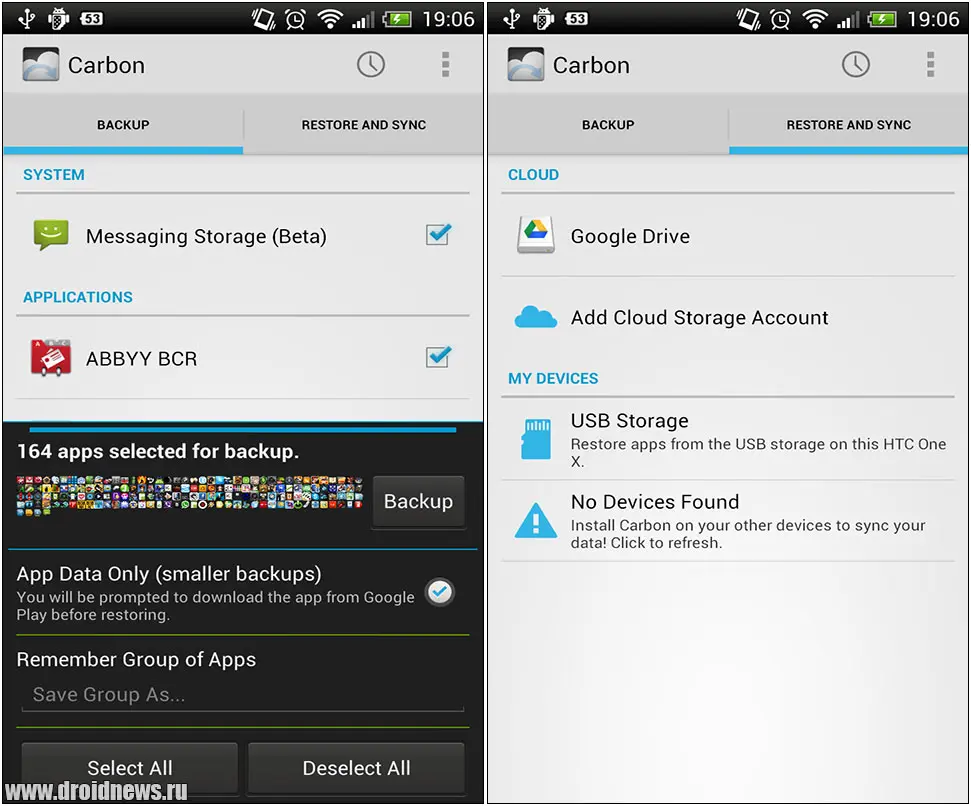The image size is (971, 806).
Task: Tap the SYSTEM section header
Action: tap(54, 175)
